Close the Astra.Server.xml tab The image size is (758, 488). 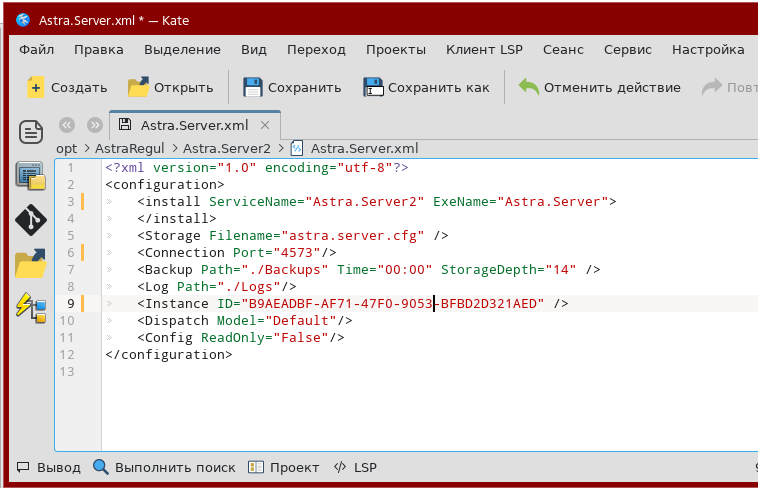pos(266,125)
